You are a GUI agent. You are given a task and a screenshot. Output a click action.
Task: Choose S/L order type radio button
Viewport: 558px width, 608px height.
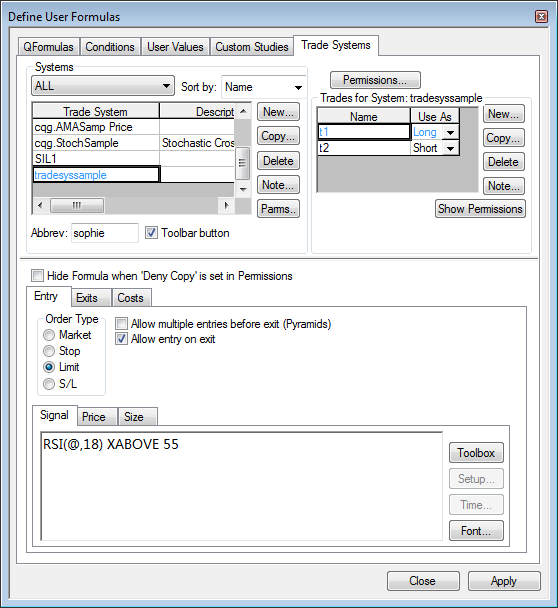tap(49, 384)
